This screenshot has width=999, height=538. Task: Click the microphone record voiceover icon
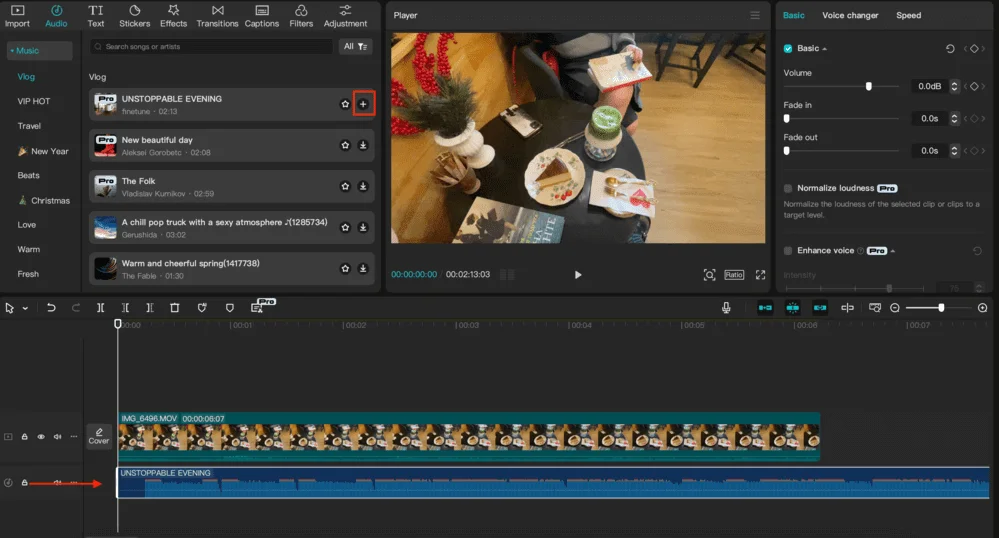point(727,308)
